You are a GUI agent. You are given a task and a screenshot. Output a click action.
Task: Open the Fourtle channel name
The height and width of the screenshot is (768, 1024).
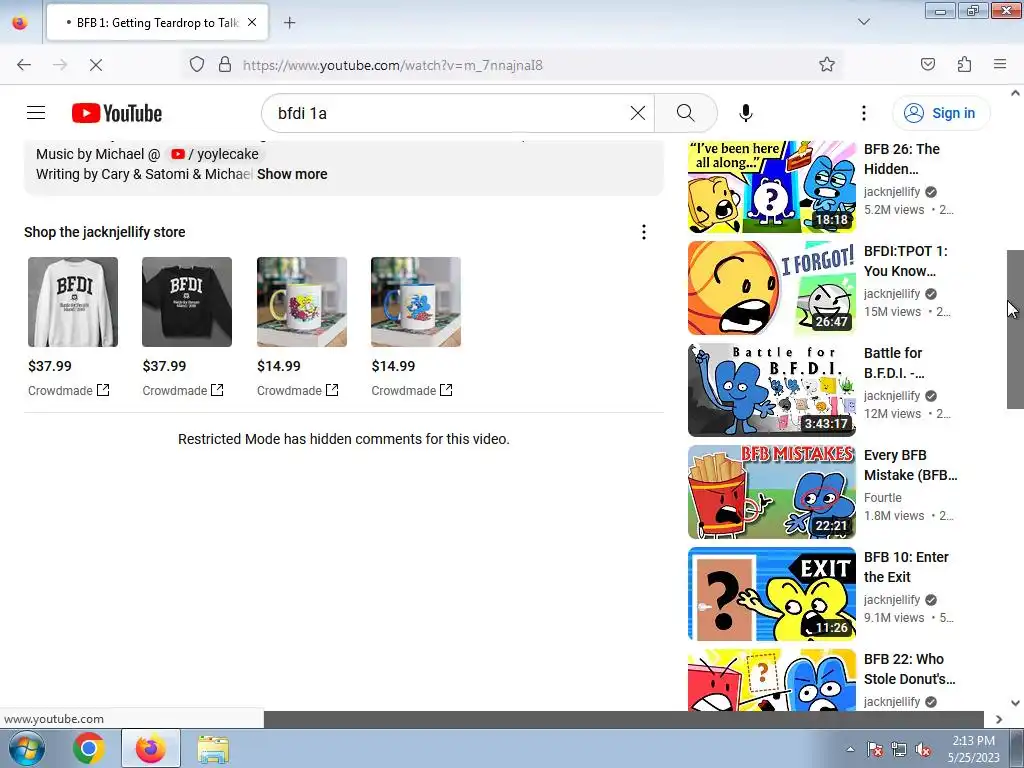[882, 498]
